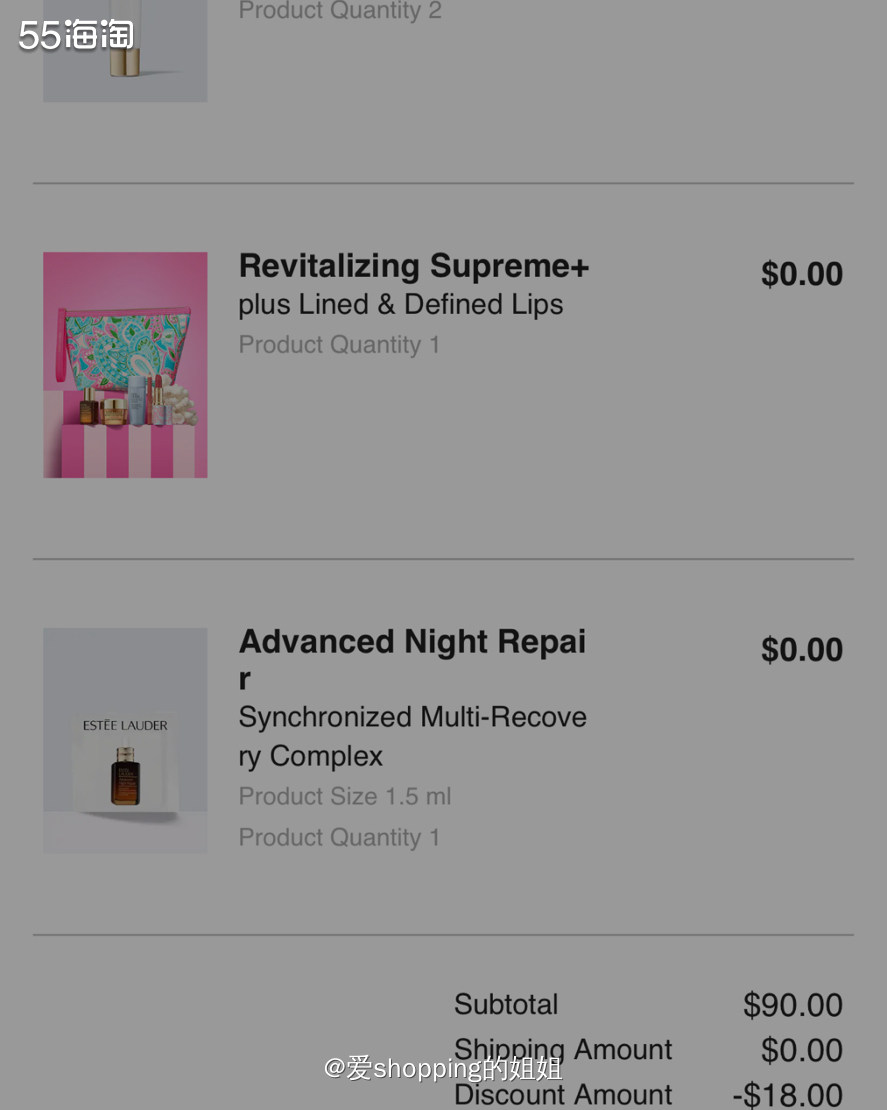Click the $0.00 price for Revitalizing Supreme+
The width and height of the screenshot is (887, 1110).
tap(801, 274)
